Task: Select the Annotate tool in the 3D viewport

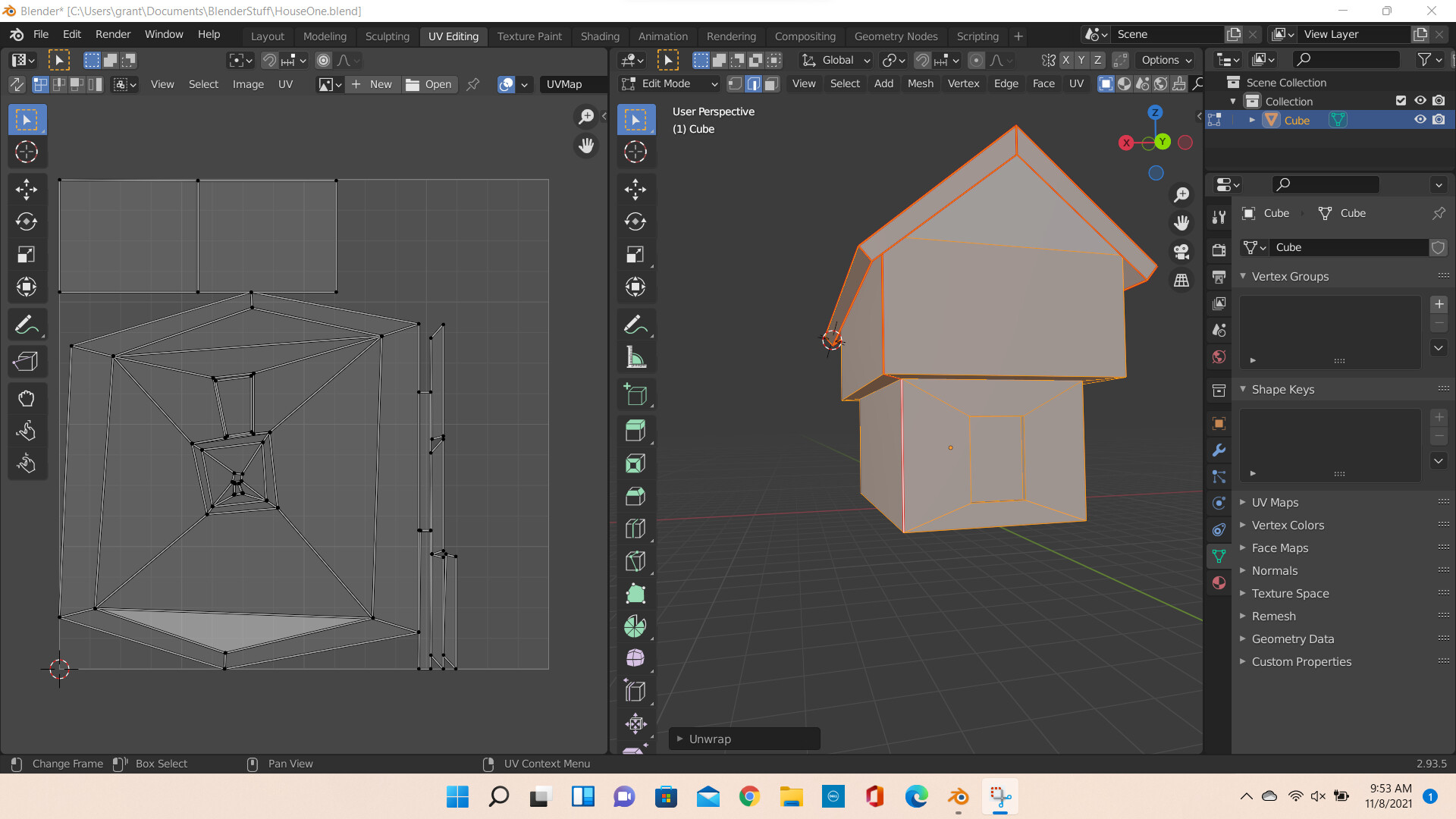Action: [635, 324]
